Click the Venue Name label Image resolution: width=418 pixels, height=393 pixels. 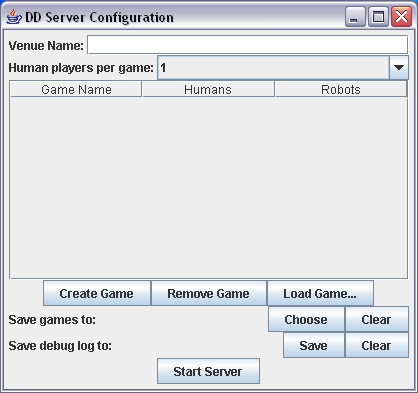click(x=46, y=45)
